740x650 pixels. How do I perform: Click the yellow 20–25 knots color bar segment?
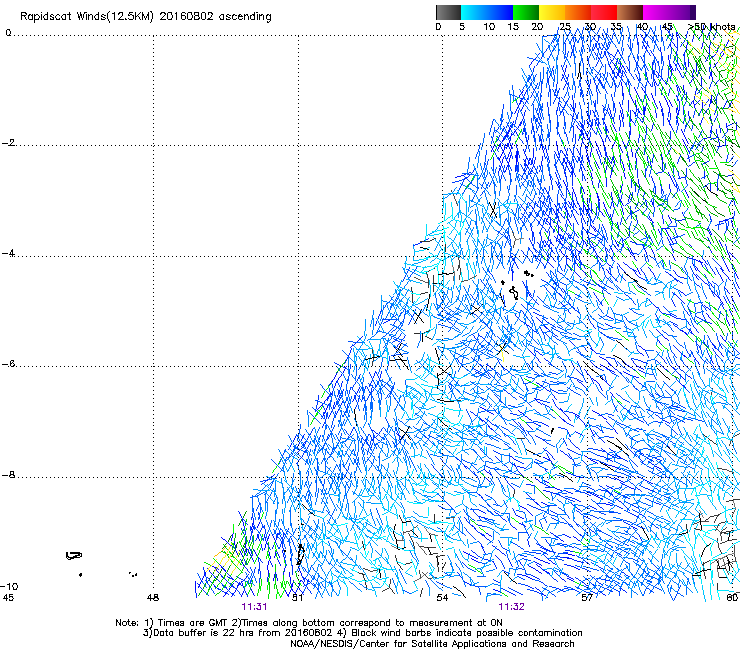point(552,12)
